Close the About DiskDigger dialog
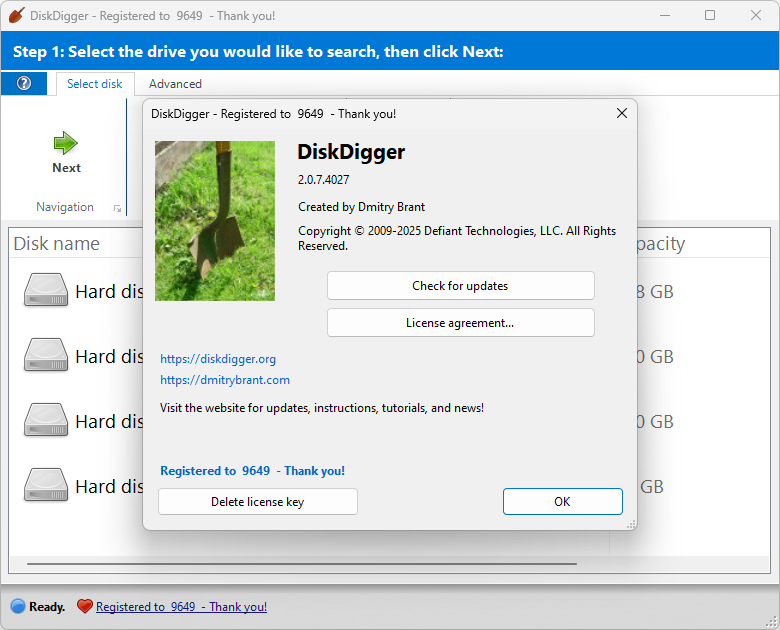The height and width of the screenshot is (630, 780). pos(622,113)
